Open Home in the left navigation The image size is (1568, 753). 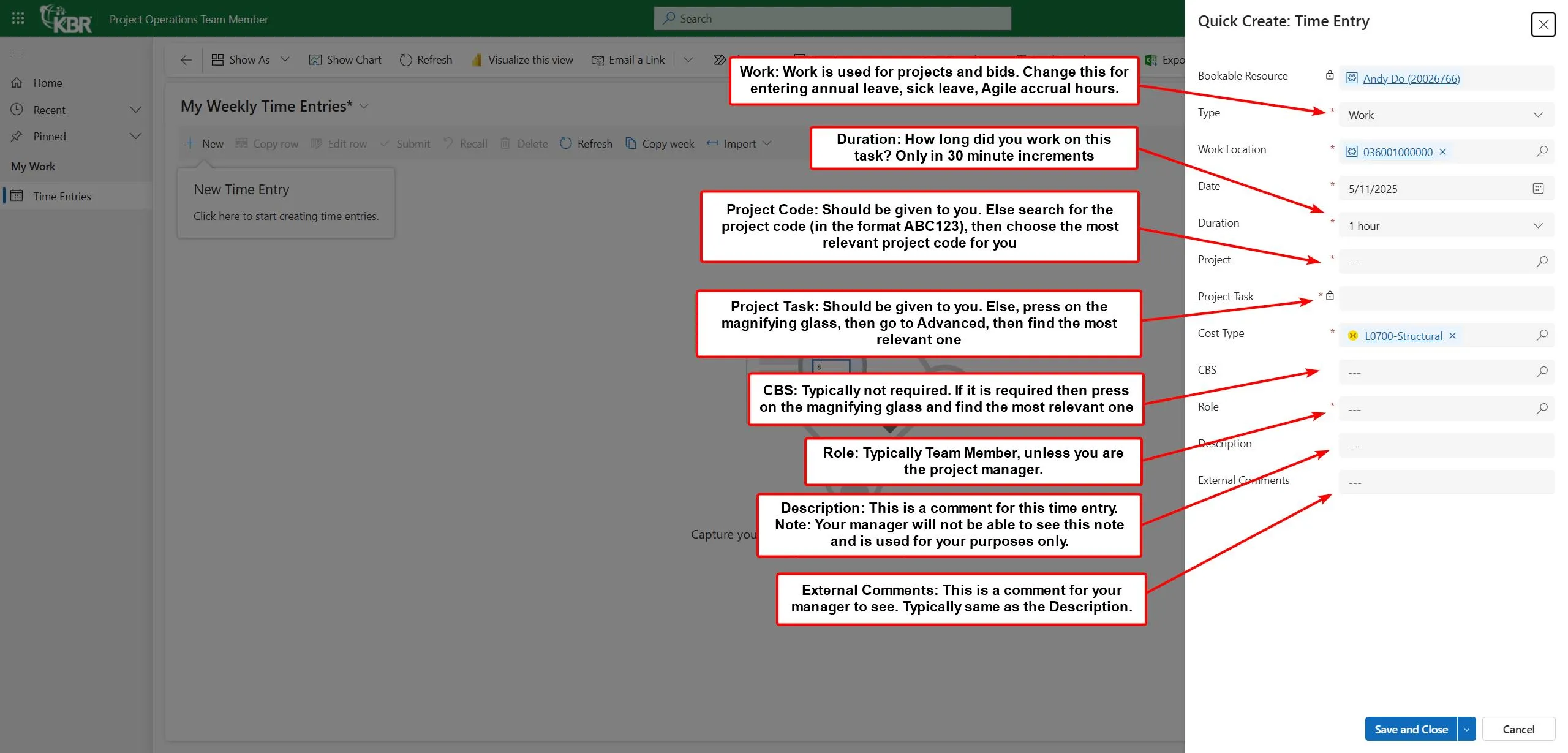47,83
